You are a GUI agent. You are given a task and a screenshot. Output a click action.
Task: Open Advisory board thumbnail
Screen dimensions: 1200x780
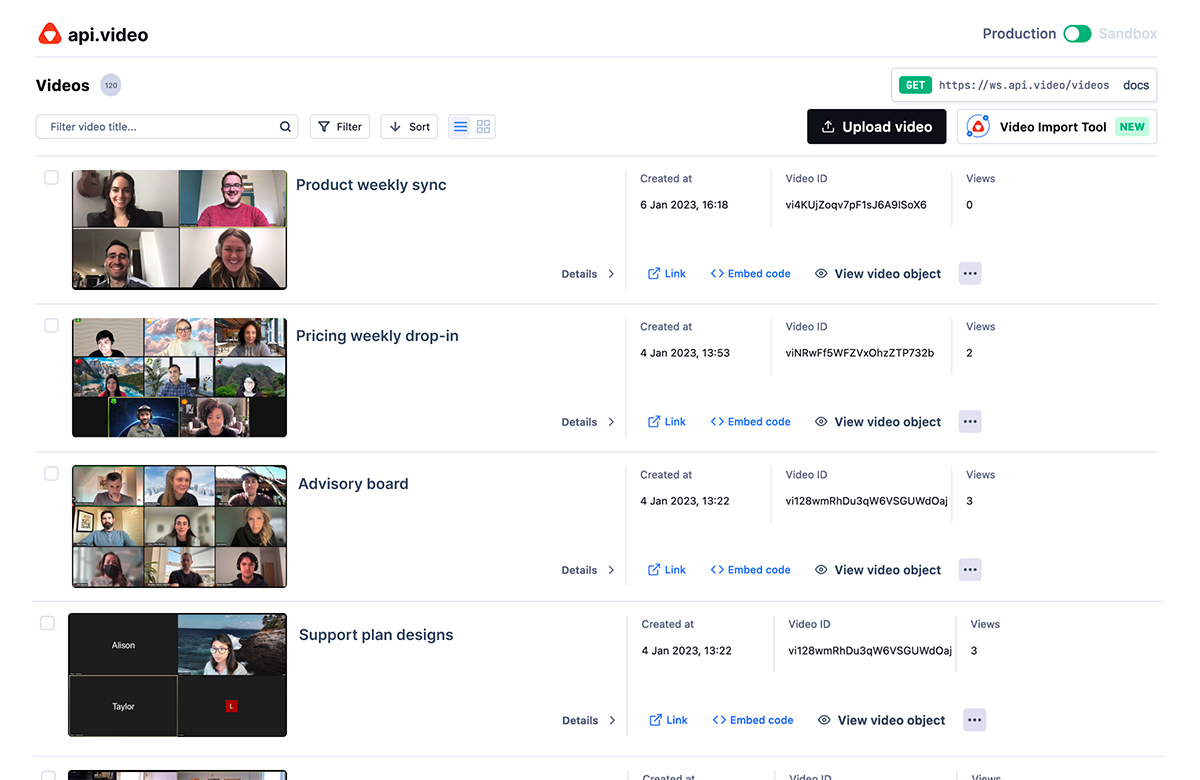click(179, 526)
